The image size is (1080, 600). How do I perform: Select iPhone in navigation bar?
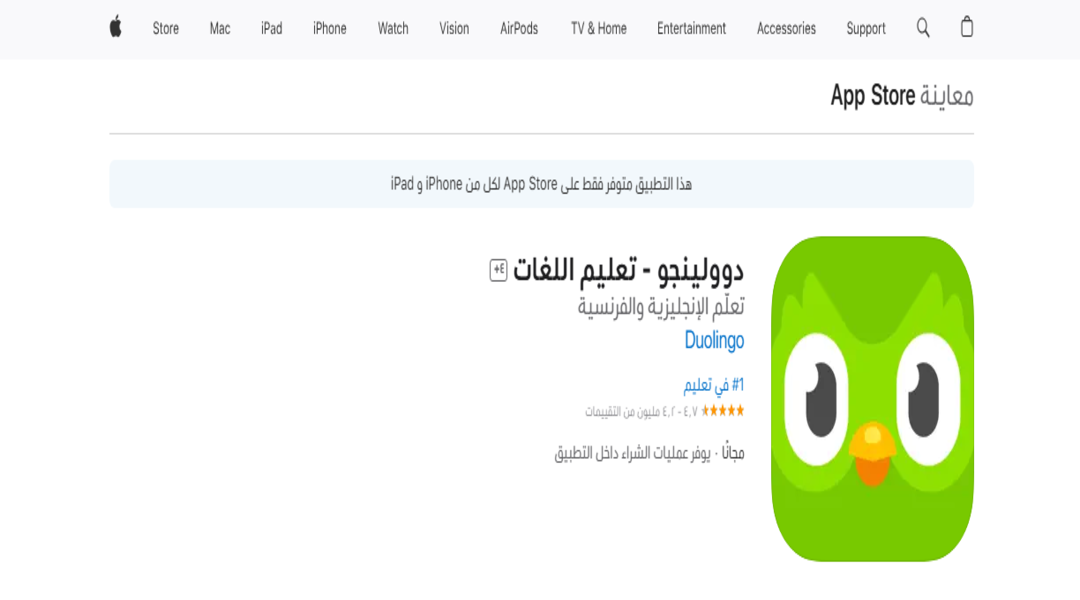click(x=329, y=28)
